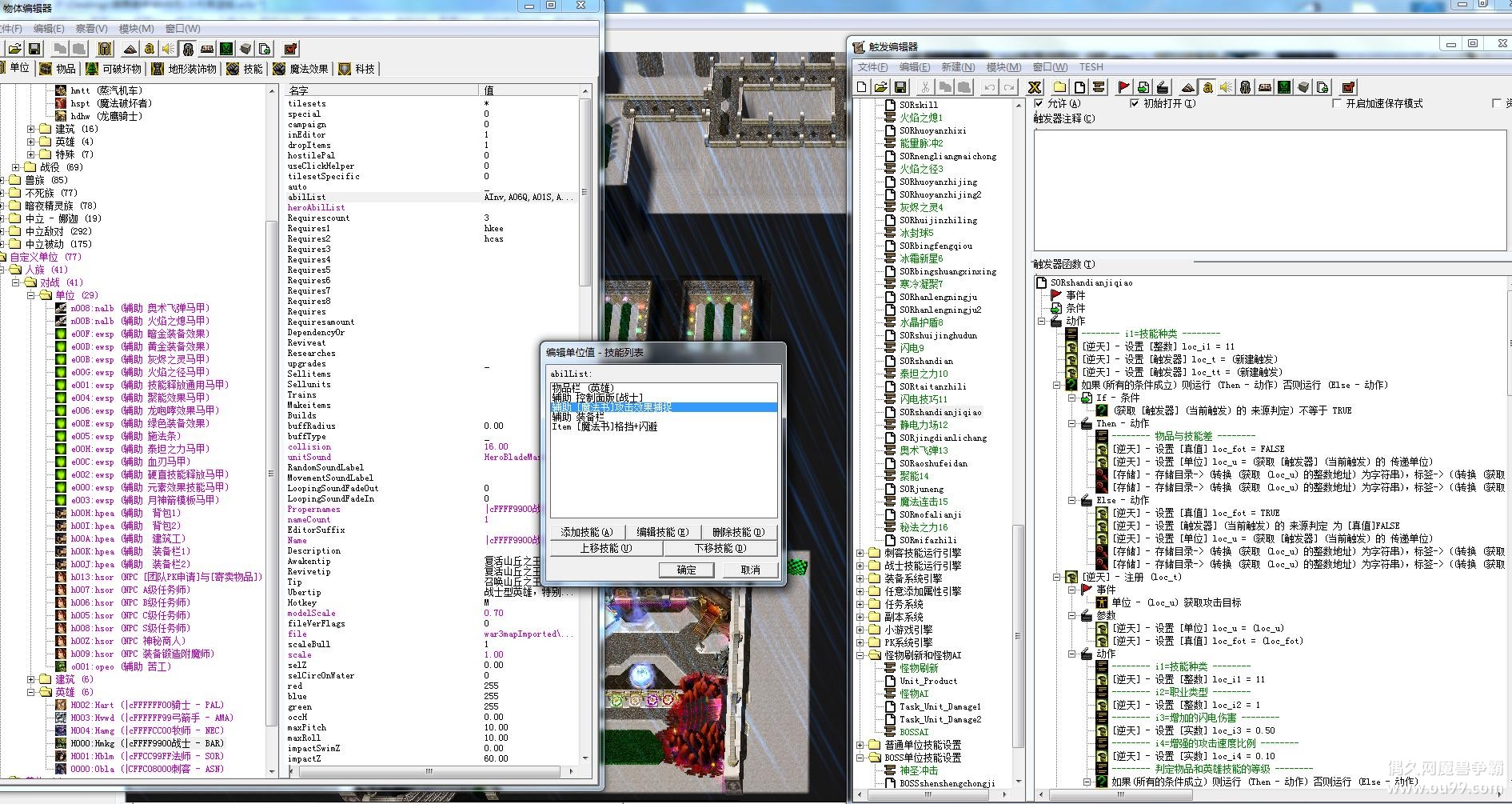
Task: Click New Condition icon in Trigger Editor toolbar
Action: click(1143, 87)
